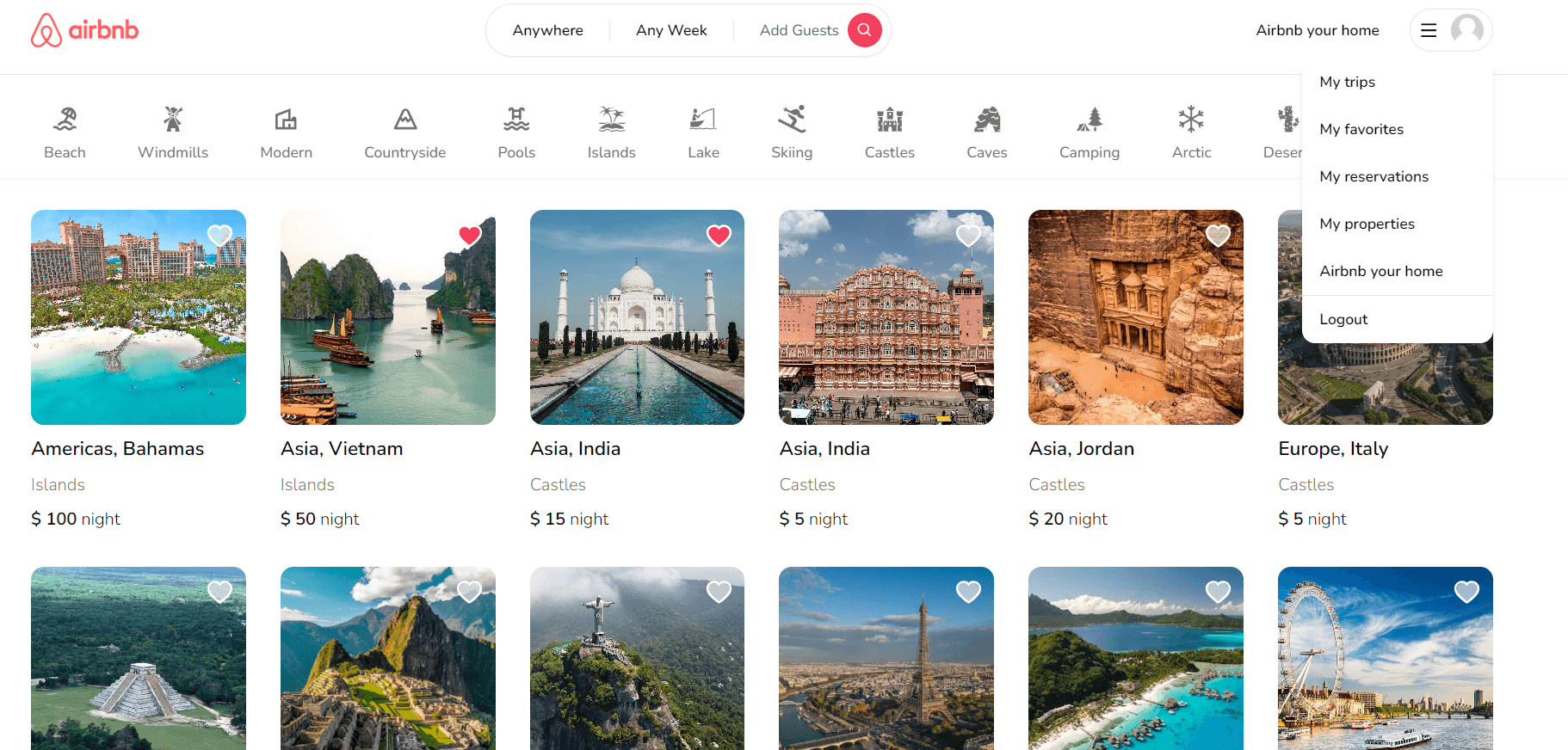
Task: Open the Petra Jordan photo
Action: click(1136, 317)
